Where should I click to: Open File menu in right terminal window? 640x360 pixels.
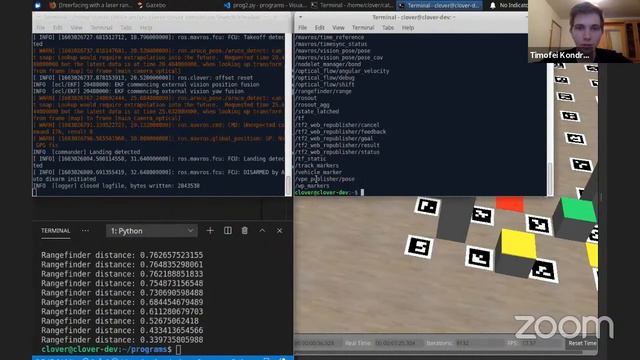tap(302, 28)
